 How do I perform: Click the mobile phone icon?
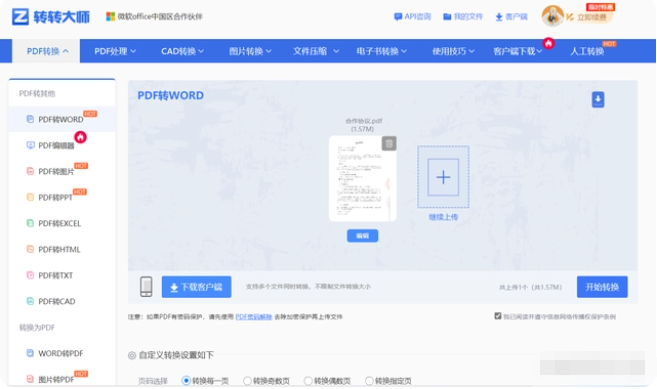click(x=146, y=287)
